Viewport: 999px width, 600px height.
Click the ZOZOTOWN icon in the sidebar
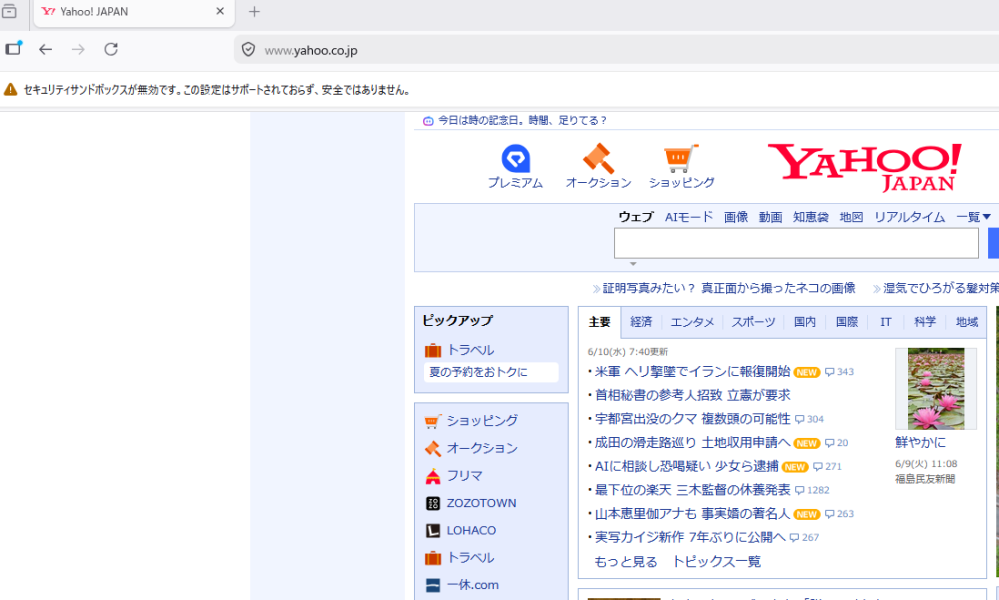click(433, 503)
